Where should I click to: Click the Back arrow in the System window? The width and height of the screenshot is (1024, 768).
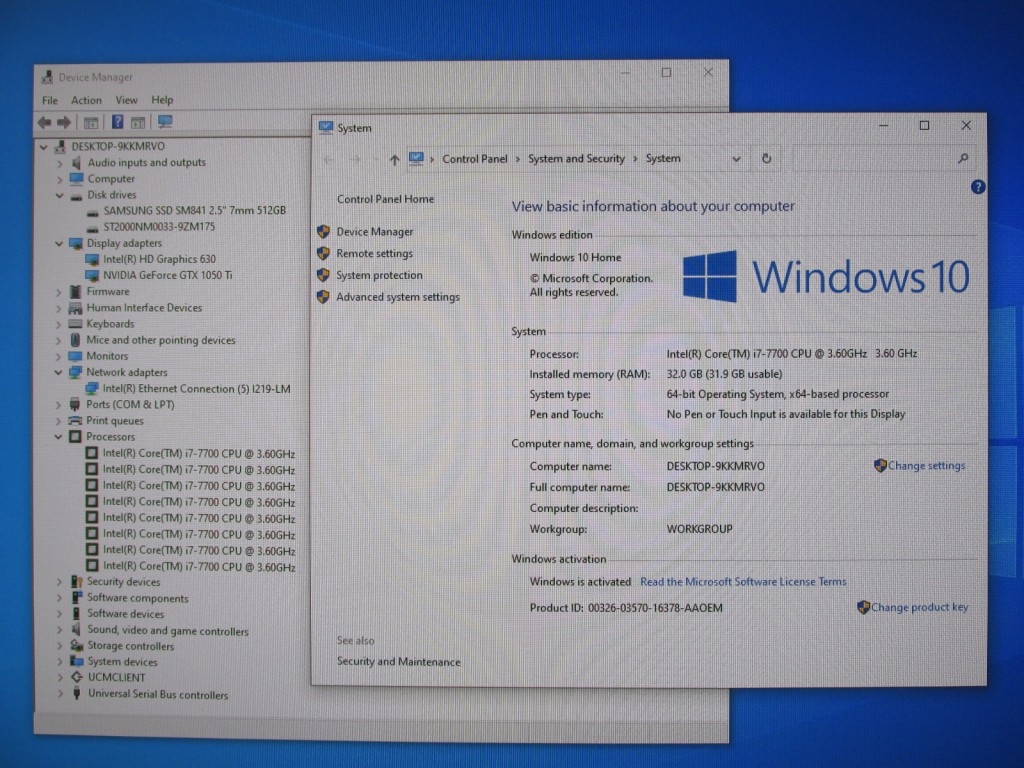click(x=328, y=159)
